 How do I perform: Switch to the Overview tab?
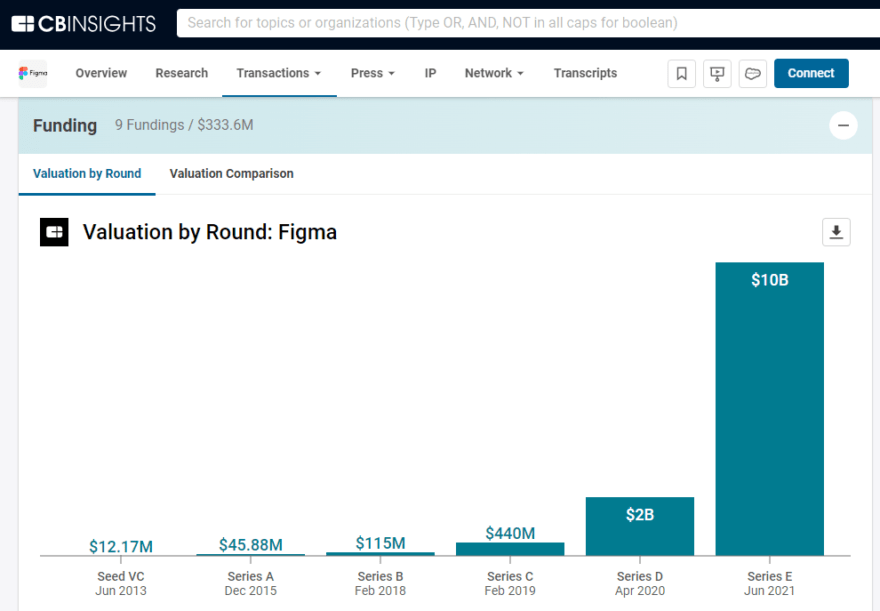[x=100, y=72]
